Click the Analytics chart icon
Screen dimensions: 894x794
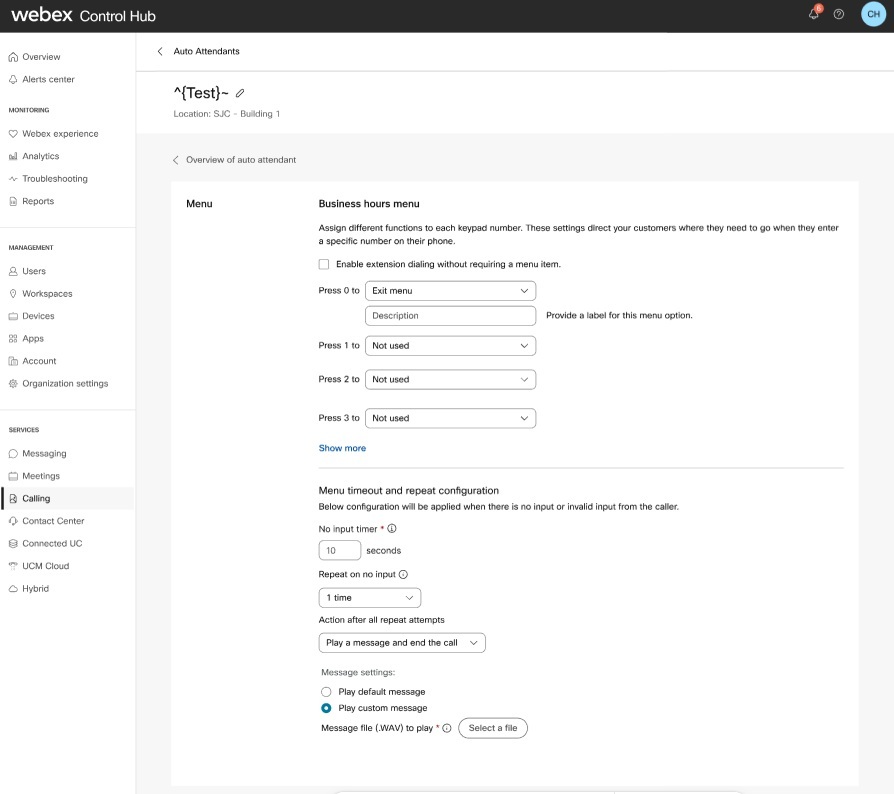click(x=13, y=156)
